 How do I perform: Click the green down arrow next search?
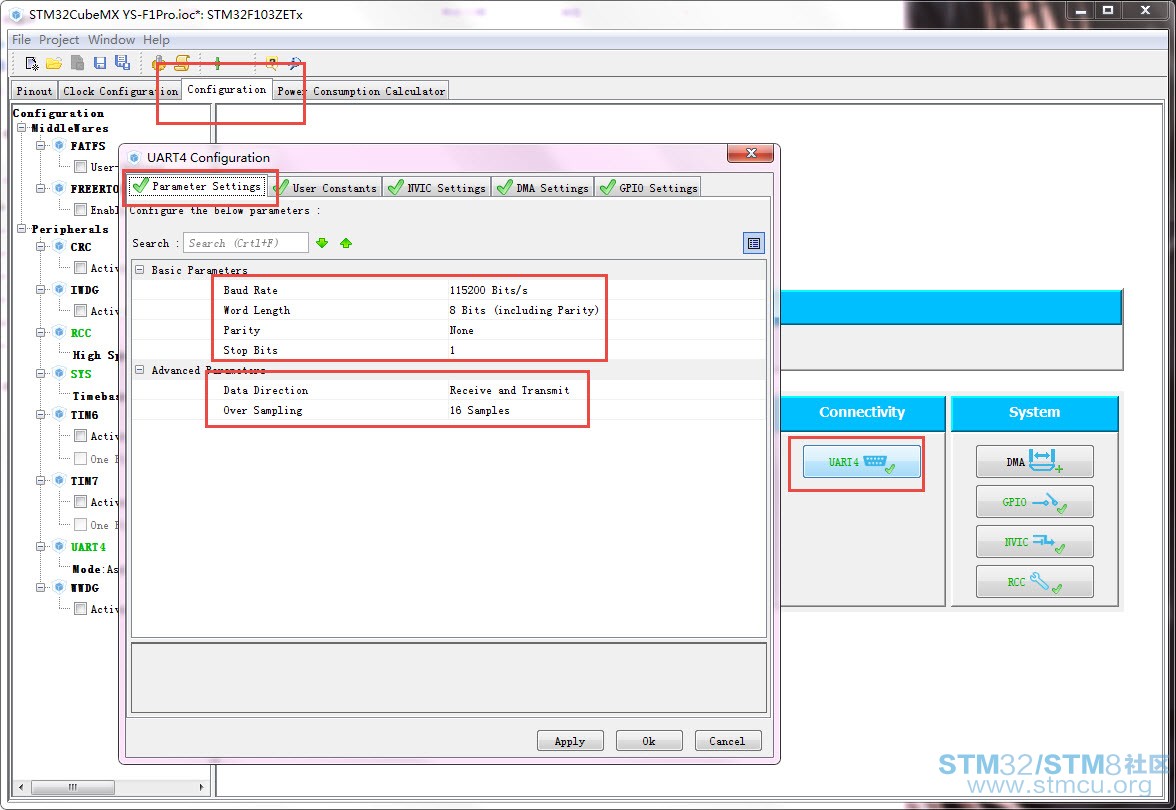322,243
